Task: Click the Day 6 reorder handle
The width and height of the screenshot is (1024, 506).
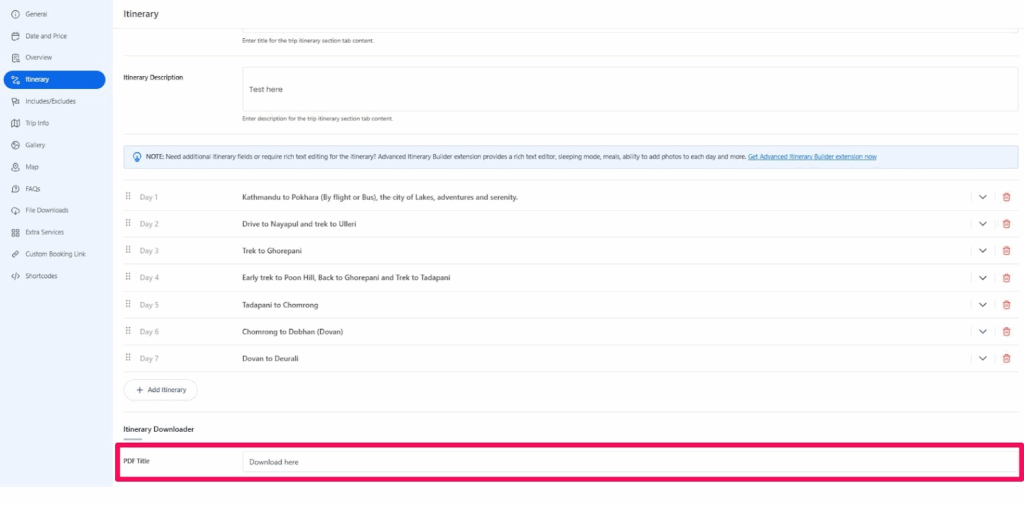Action: point(128,331)
